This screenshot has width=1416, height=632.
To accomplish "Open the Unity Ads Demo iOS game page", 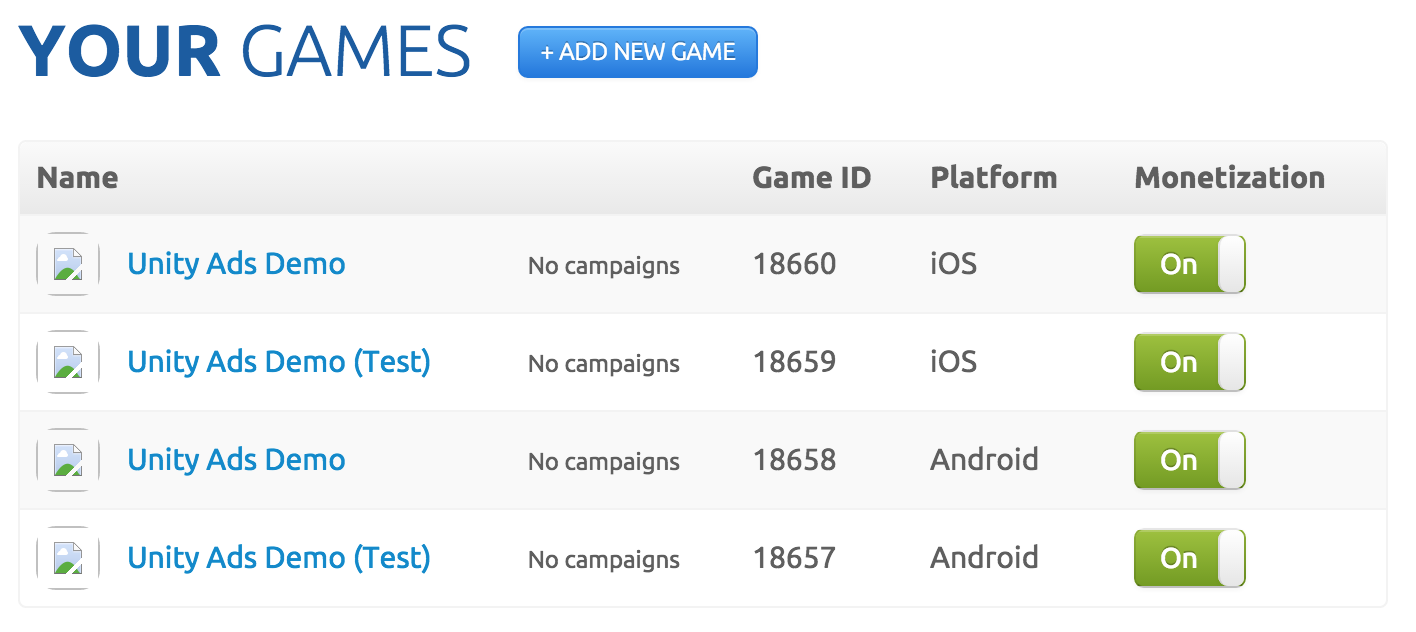I will (236, 264).
